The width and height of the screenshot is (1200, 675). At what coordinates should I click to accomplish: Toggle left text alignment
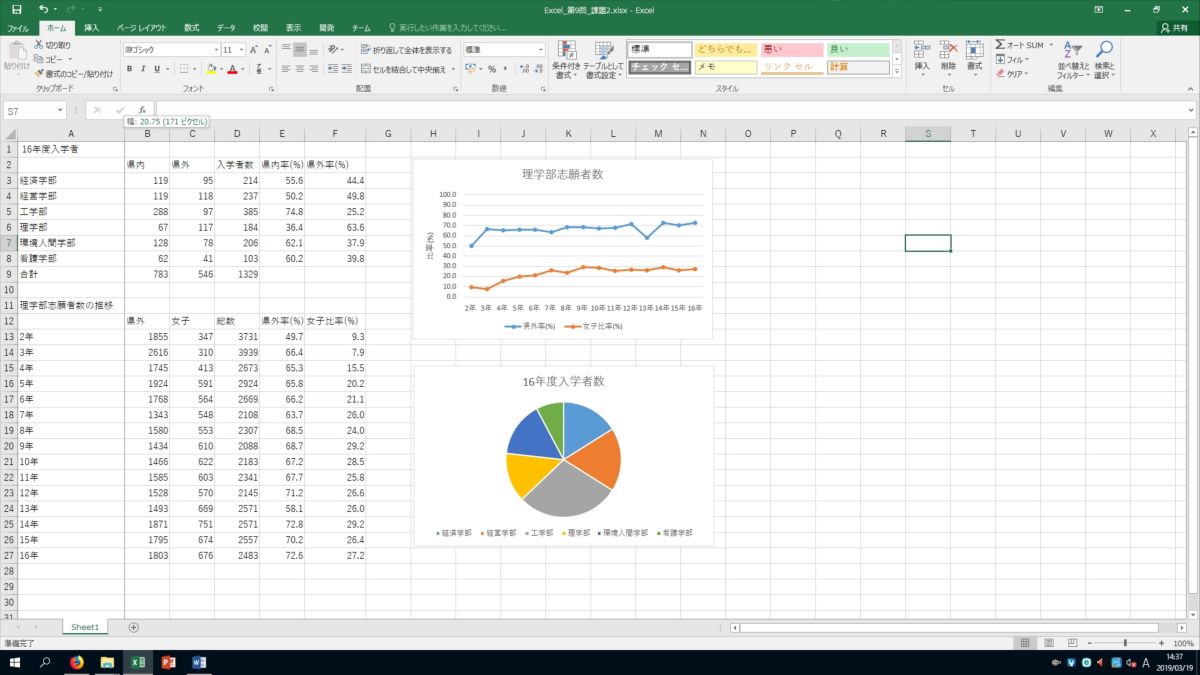click(x=285, y=69)
